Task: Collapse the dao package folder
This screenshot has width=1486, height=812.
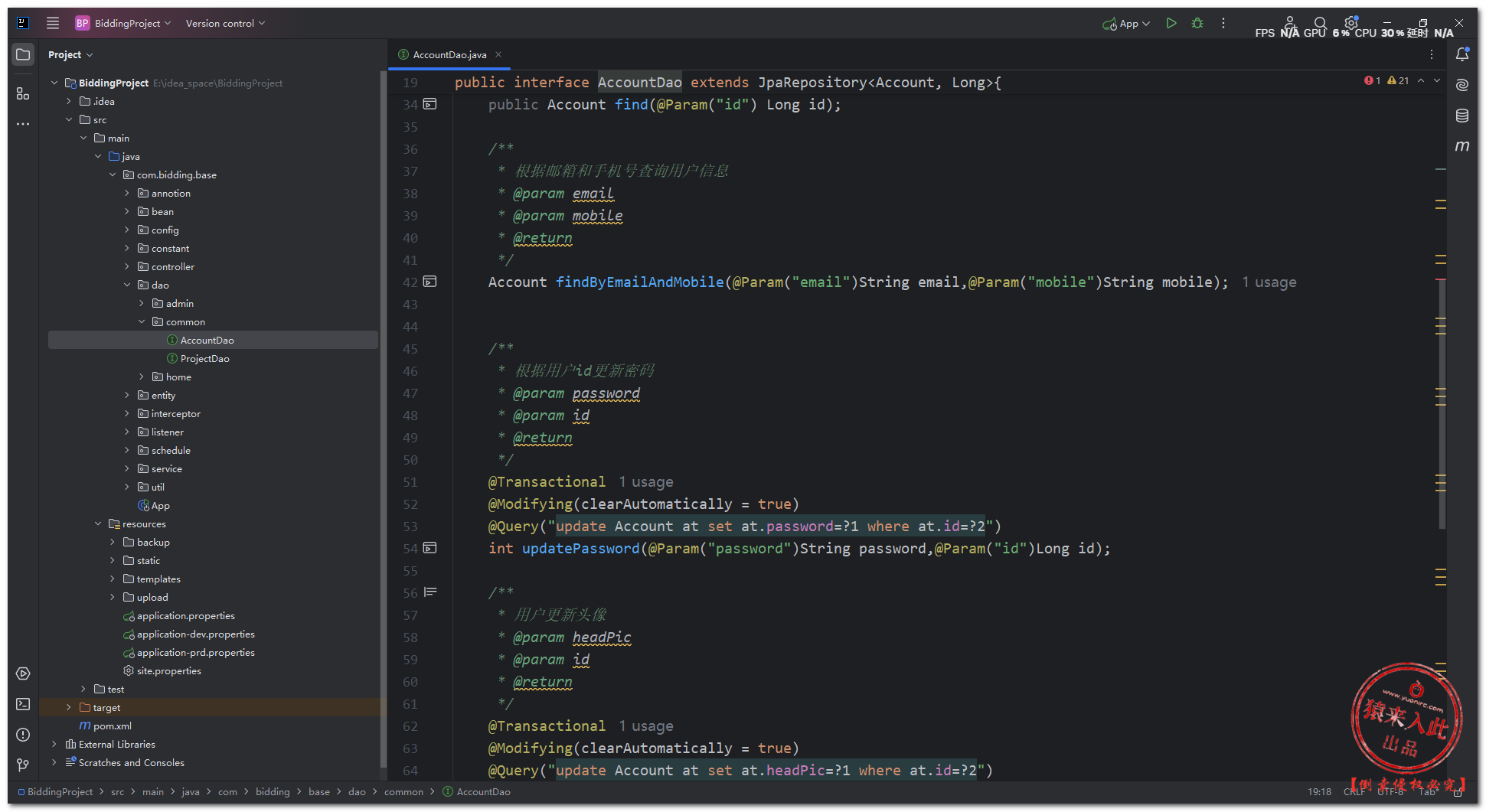Action: point(127,285)
